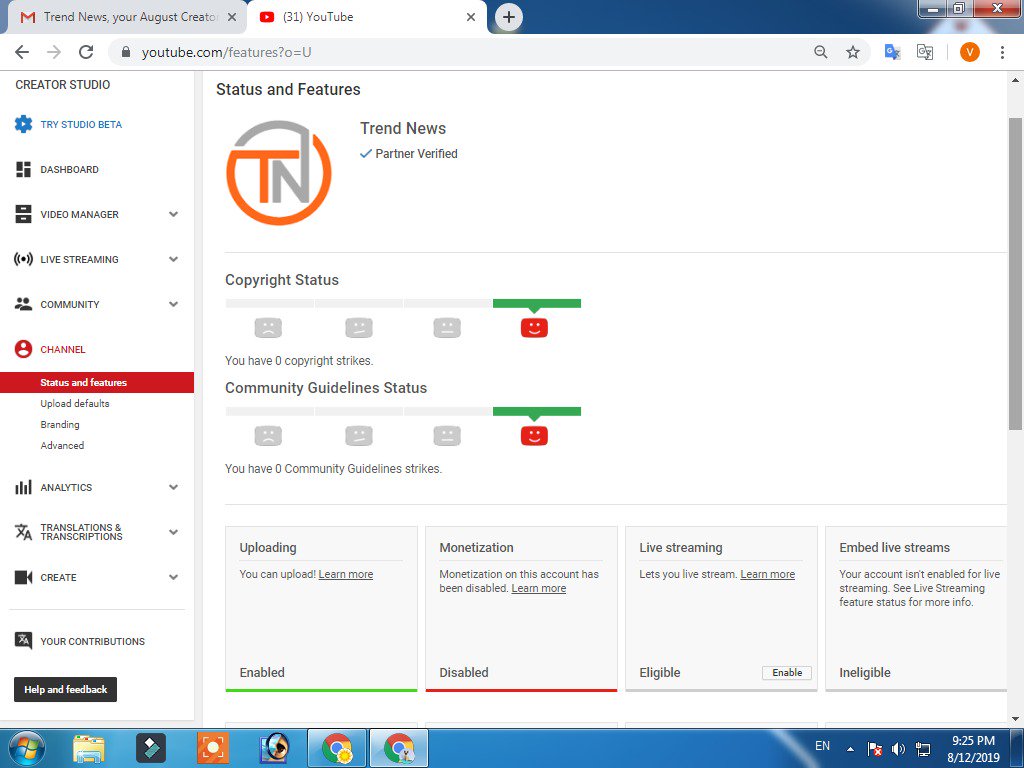Image resolution: width=1024 pixels, height=768 pixels.
Task: Click the Google Translate extension icon
Action: 892,52
